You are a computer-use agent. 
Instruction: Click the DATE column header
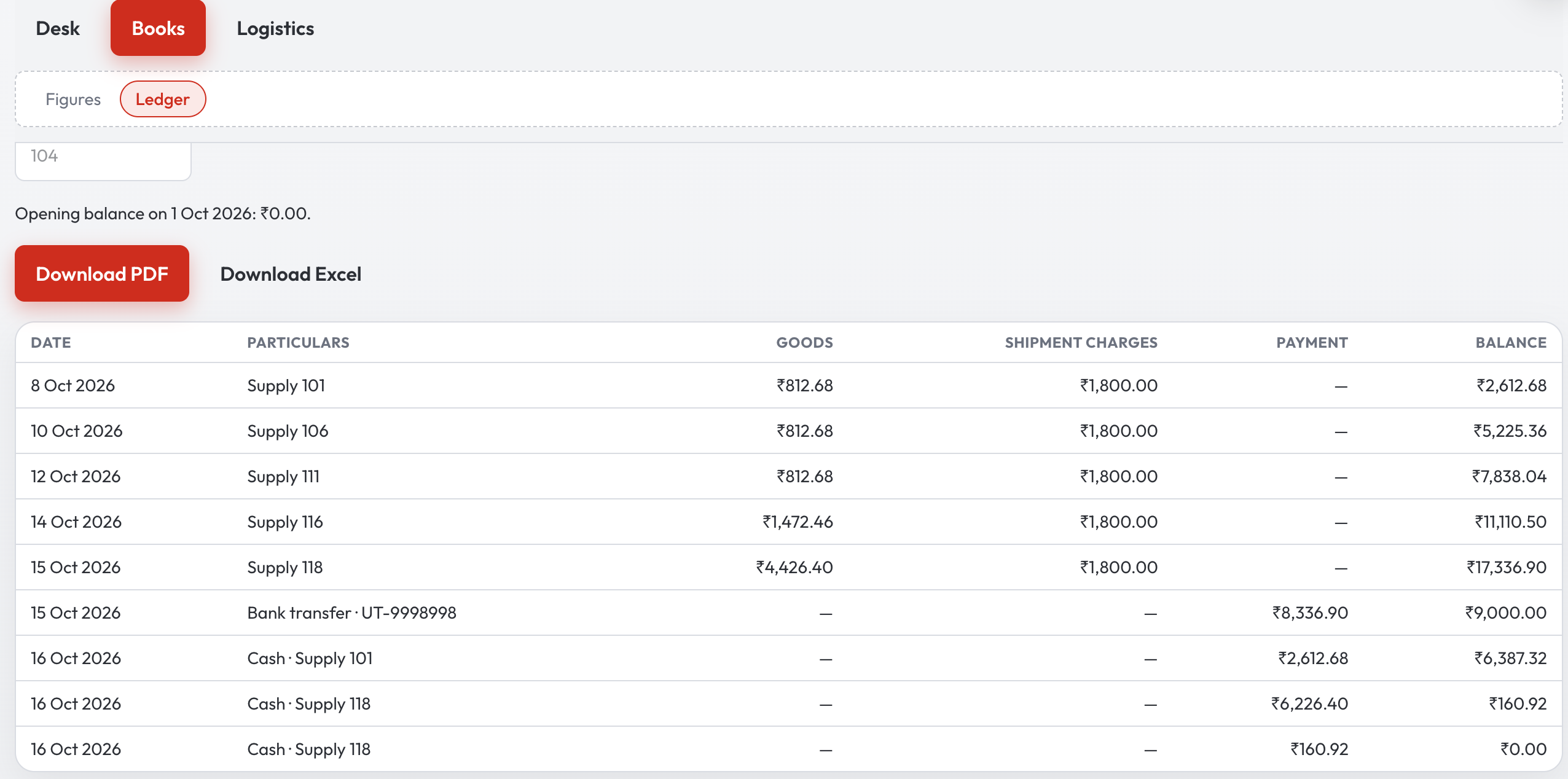[x=51, y=342]
